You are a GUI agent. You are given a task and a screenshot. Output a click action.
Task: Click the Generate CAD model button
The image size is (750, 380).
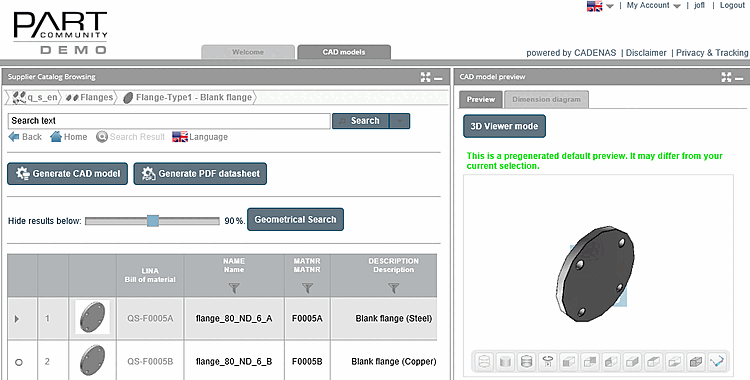click(x=67, y=174)
